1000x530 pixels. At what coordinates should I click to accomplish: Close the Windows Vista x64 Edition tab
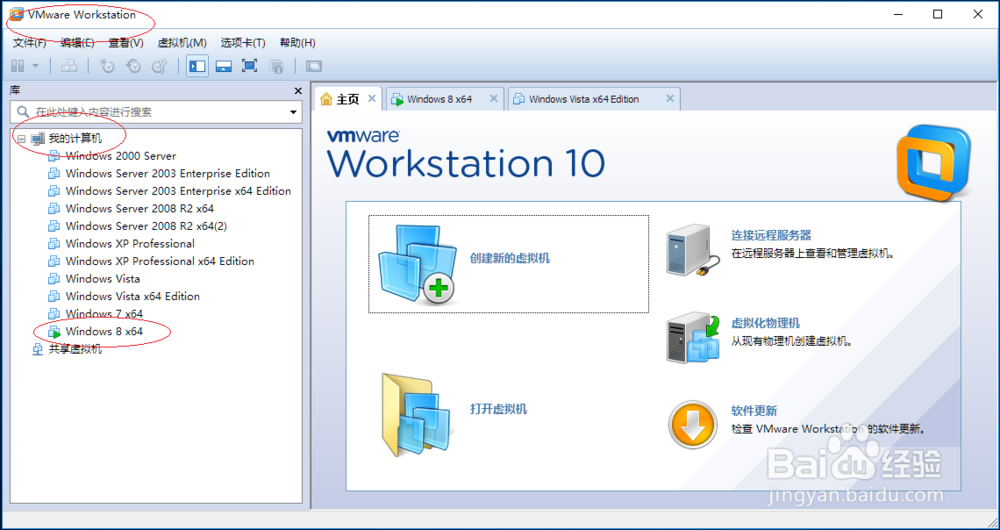[x=670, y=99]
